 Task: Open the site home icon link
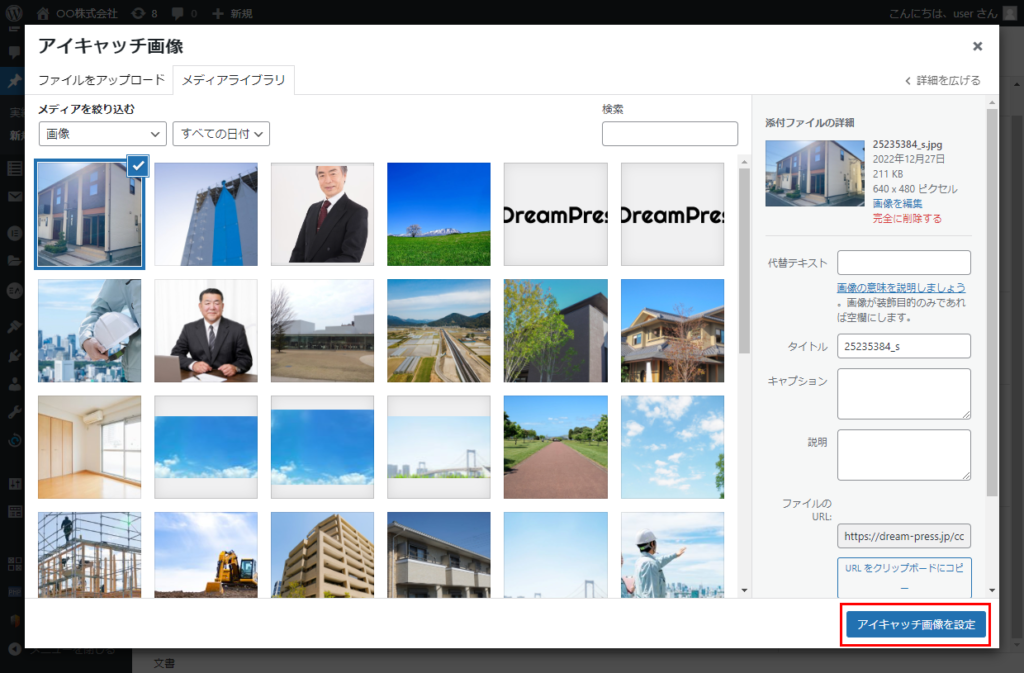coord(42,14)
